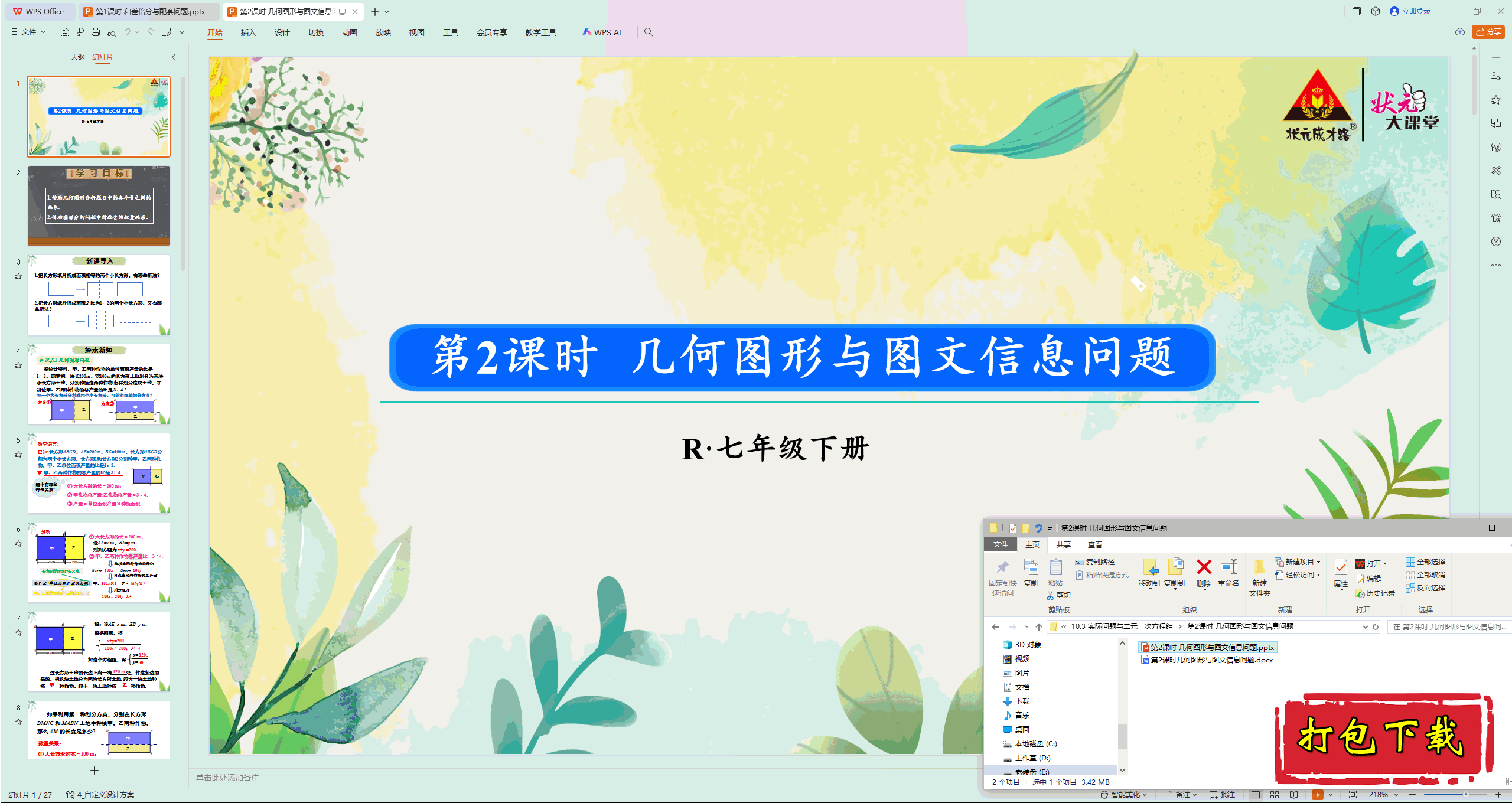Click the new tab plus button
Viewport: 1512px width, 803px height.
point(374,11)
